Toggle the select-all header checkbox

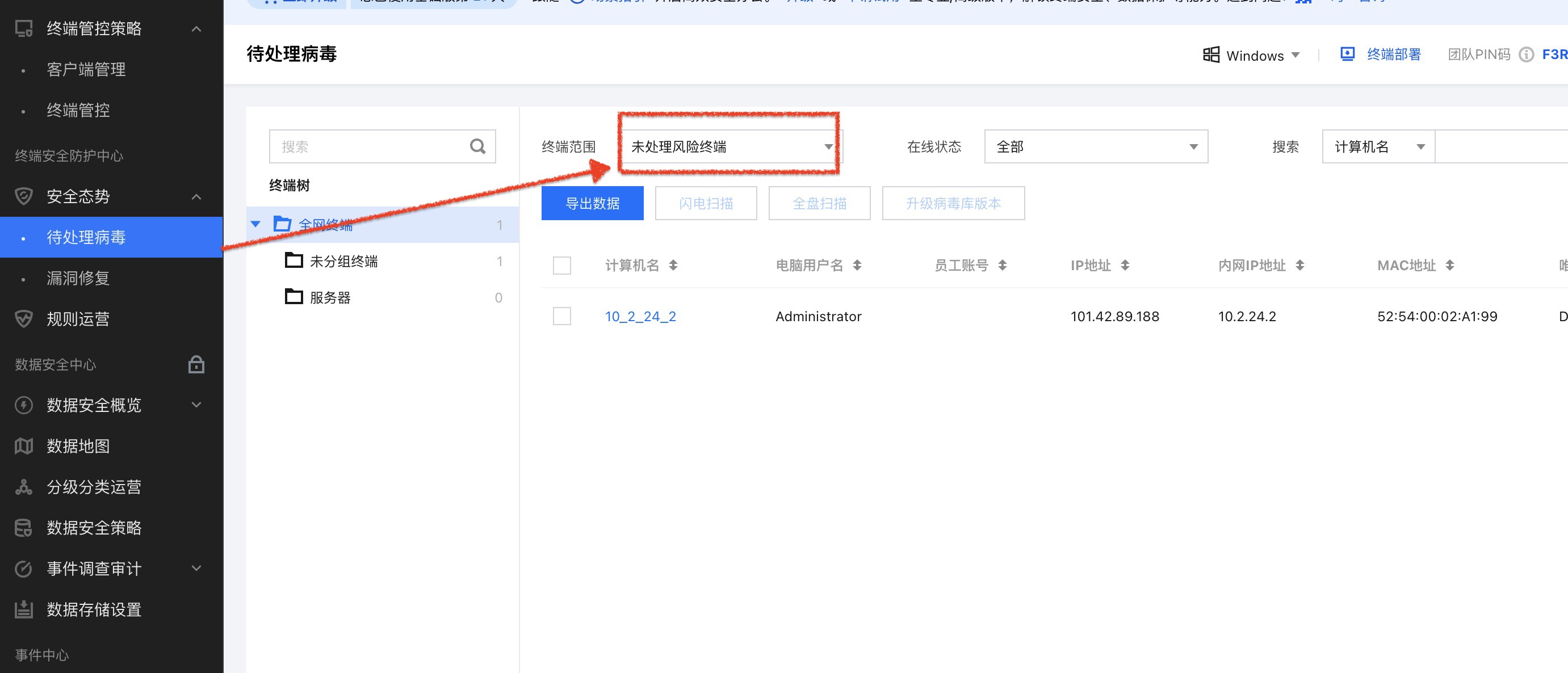(x=561, y=266)
